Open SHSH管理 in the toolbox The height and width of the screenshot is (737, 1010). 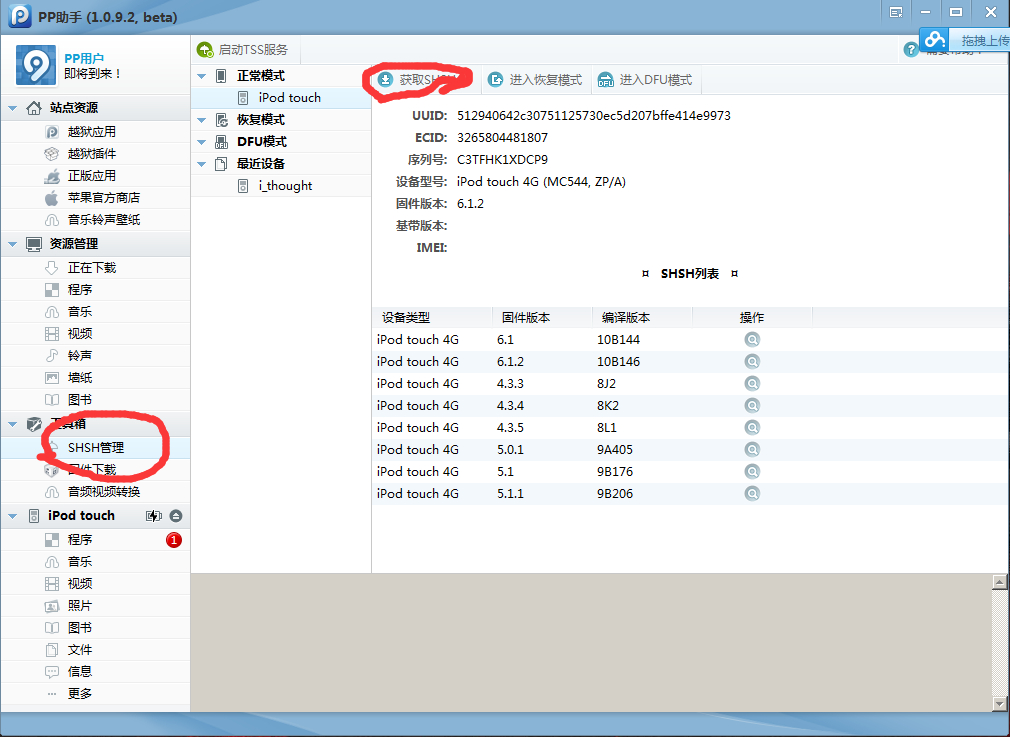click(95, 447)
